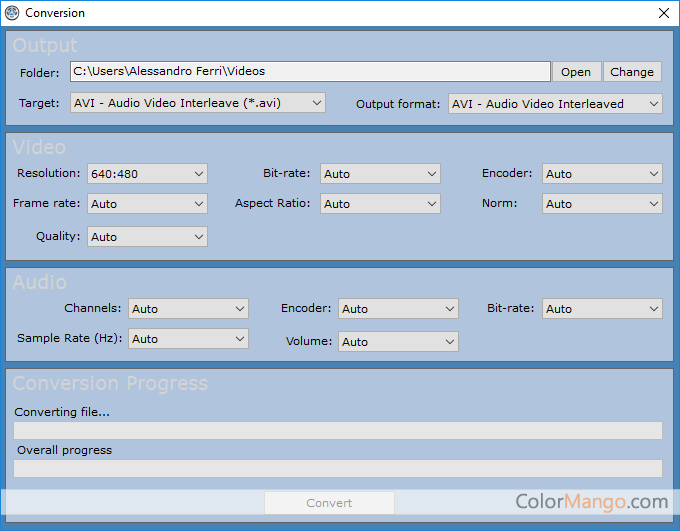
Task: Open the Frame rate dropdown
Action: click(147, 204)
